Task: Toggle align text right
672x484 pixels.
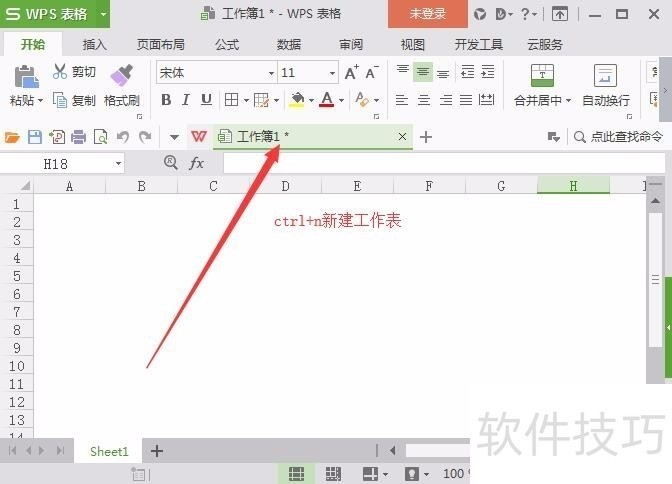Action: pos(446,100)
